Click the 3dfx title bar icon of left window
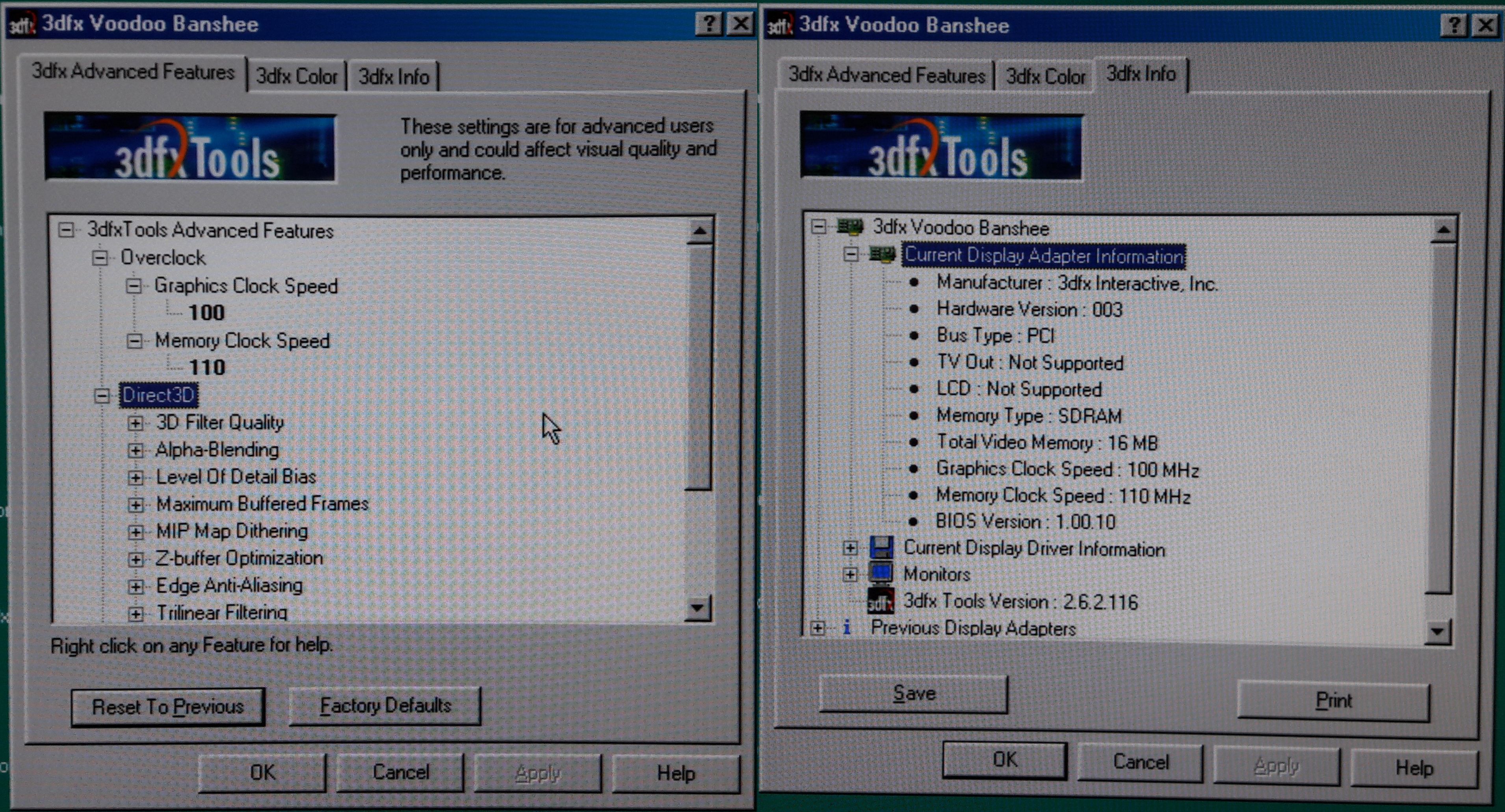 23,24
